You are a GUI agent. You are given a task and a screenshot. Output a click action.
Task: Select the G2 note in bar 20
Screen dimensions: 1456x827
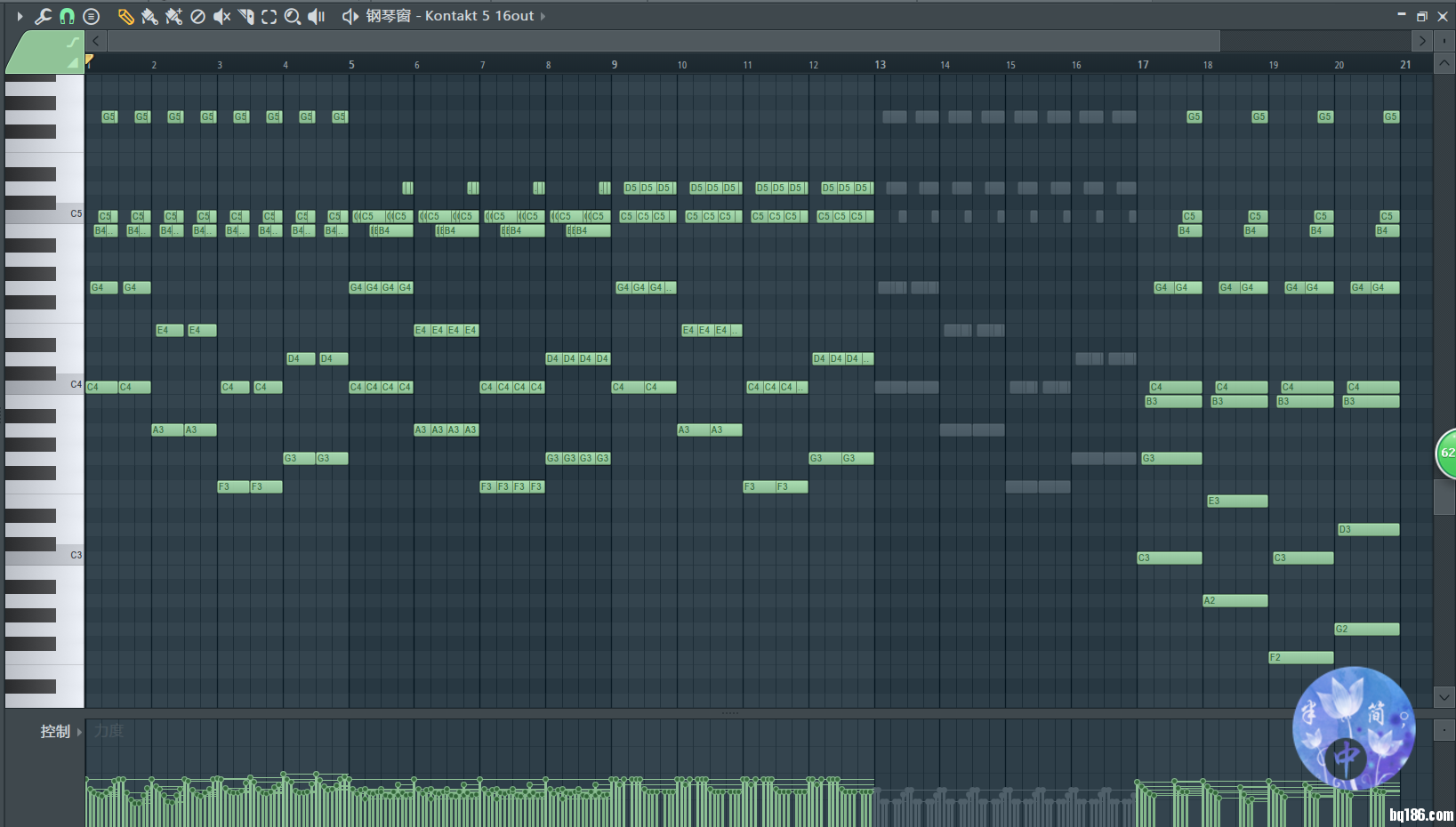[x=1366, y=629]
